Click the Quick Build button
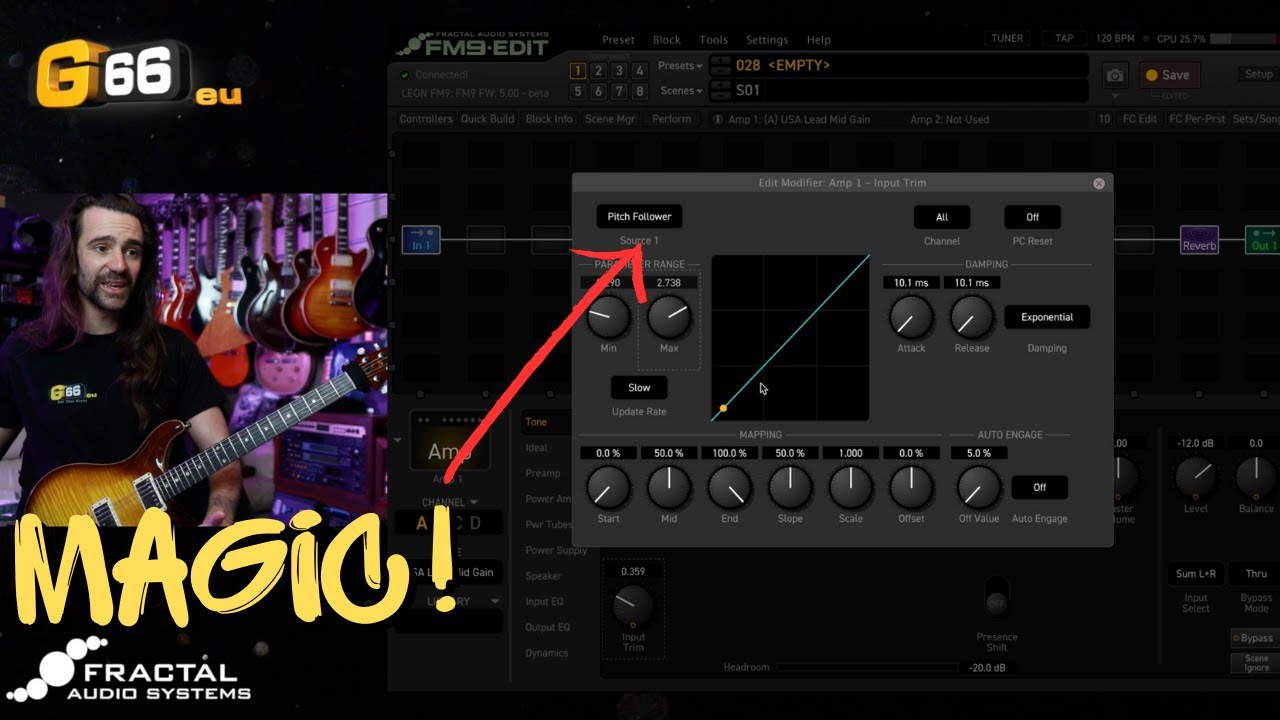This screenshot has height=720, width=1280. tap(488, 119)
